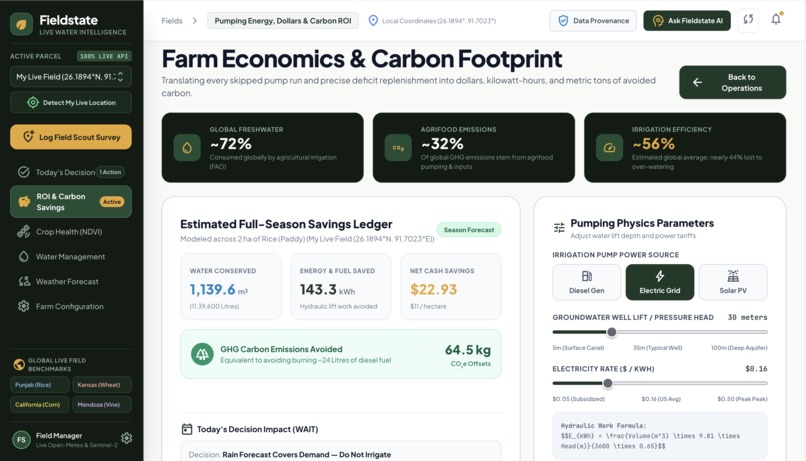
Task: Click the Pumping Energy, Dollars & Carbon ROI breadcrumb
Action: click(x=283, y=21)
